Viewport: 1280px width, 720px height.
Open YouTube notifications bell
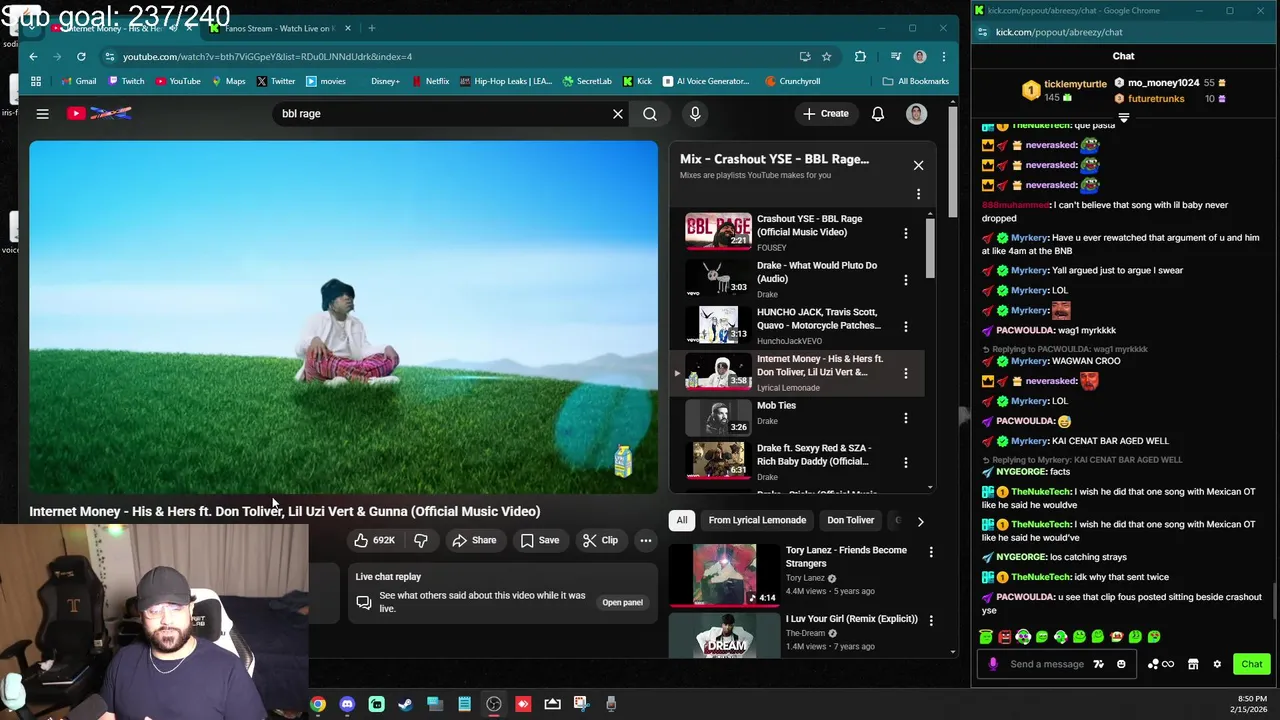tap(877, 114)
